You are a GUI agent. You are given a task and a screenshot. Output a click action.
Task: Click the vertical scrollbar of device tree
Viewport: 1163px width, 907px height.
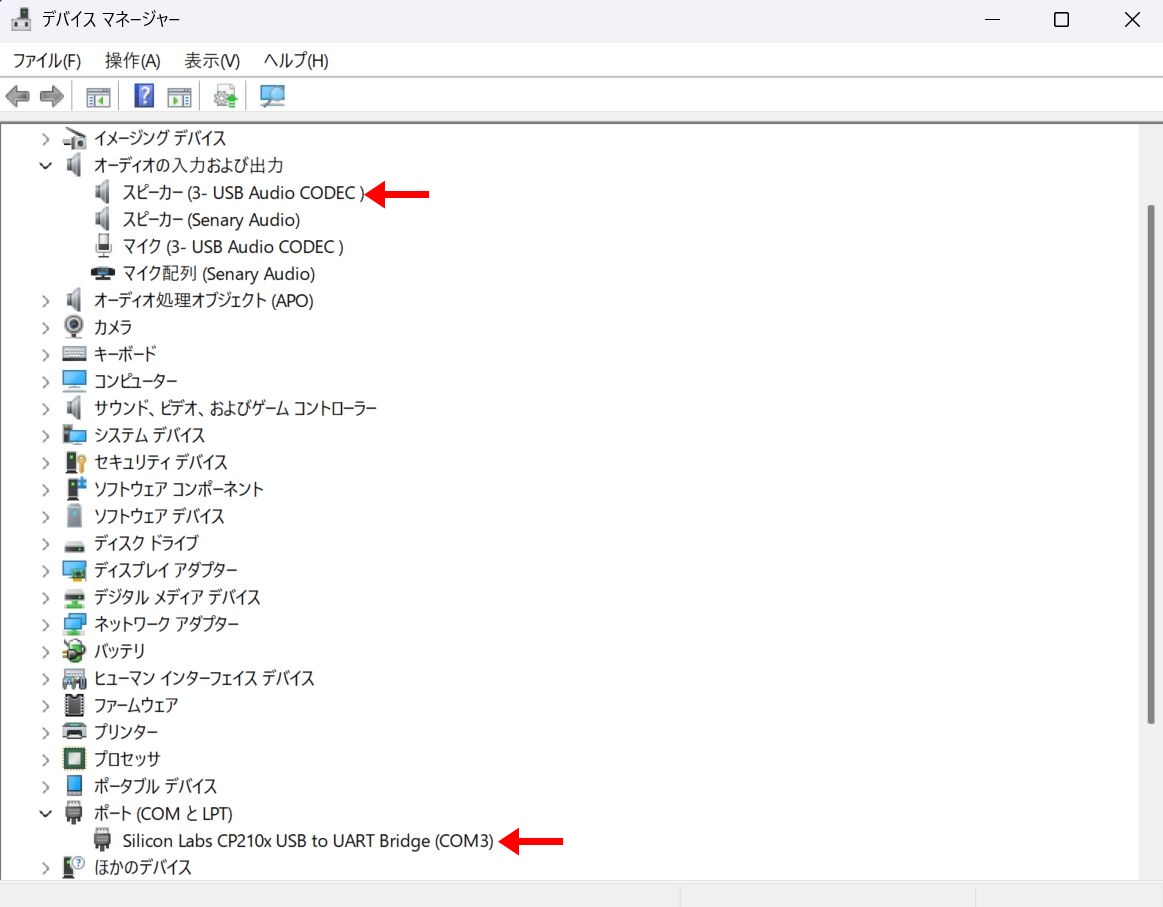[1151, 460]
